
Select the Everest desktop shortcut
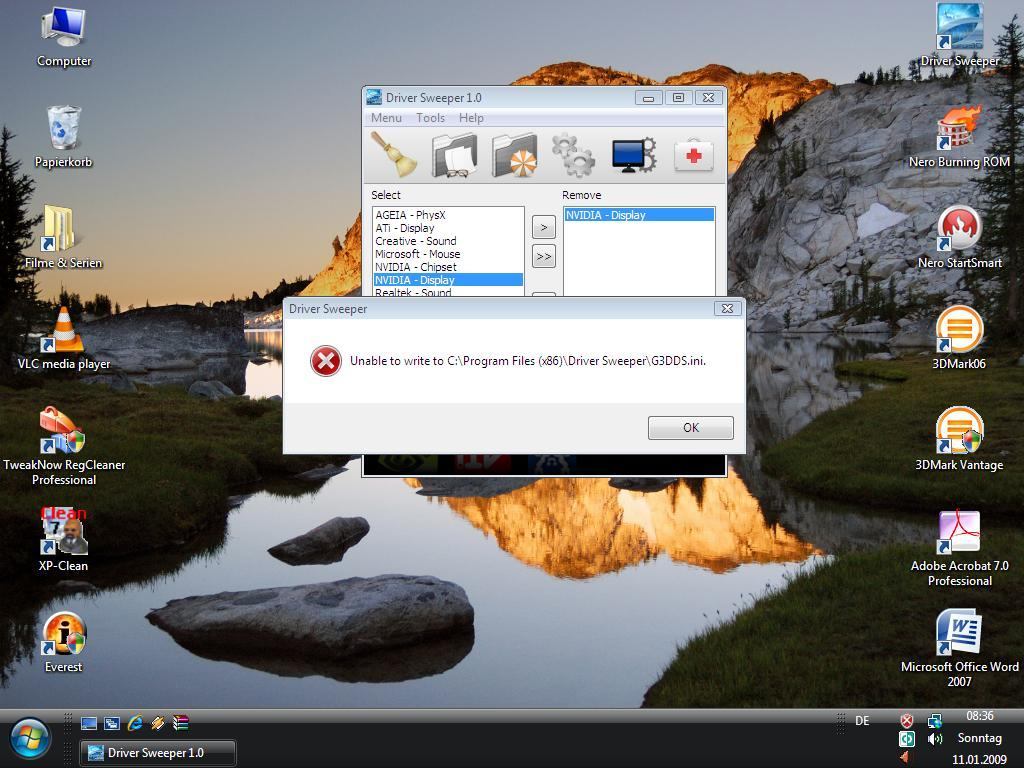point(63,642)
